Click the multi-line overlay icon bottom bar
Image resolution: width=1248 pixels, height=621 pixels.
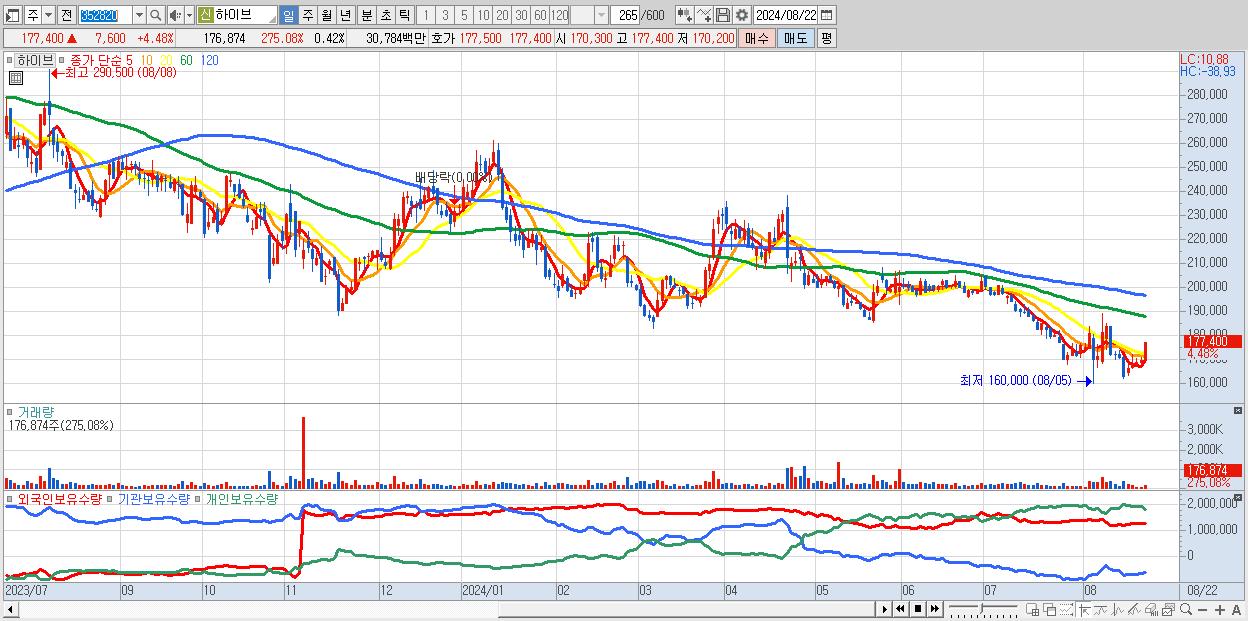(1135, 610)
